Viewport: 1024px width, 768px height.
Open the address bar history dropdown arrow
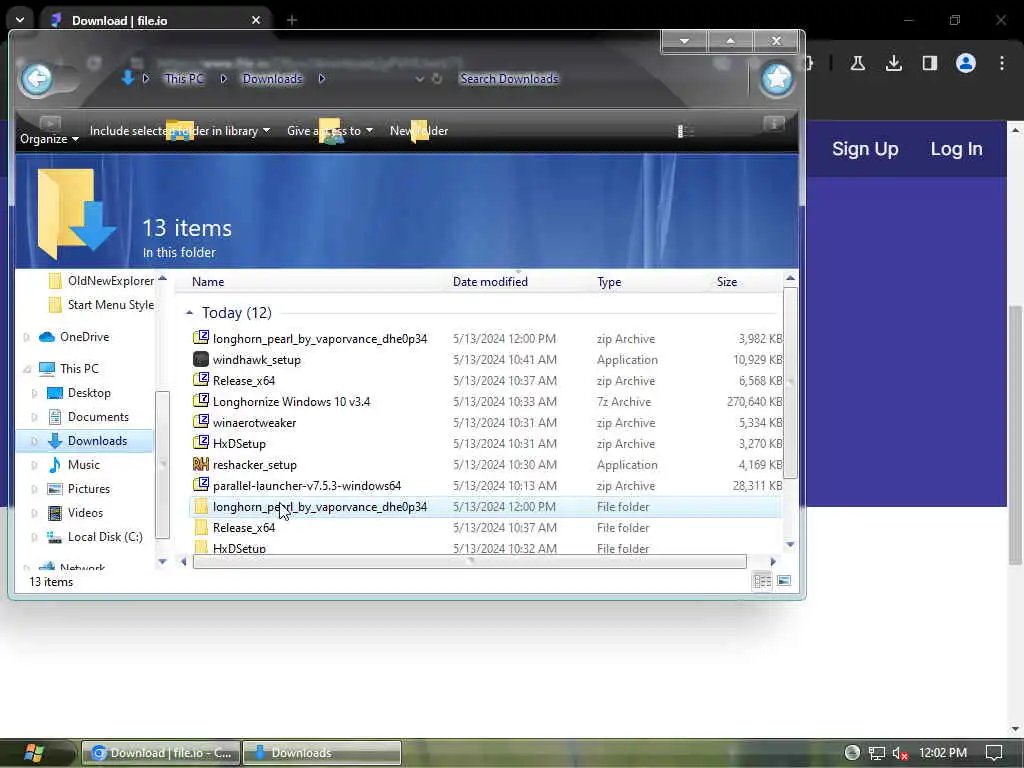point(420,78)
